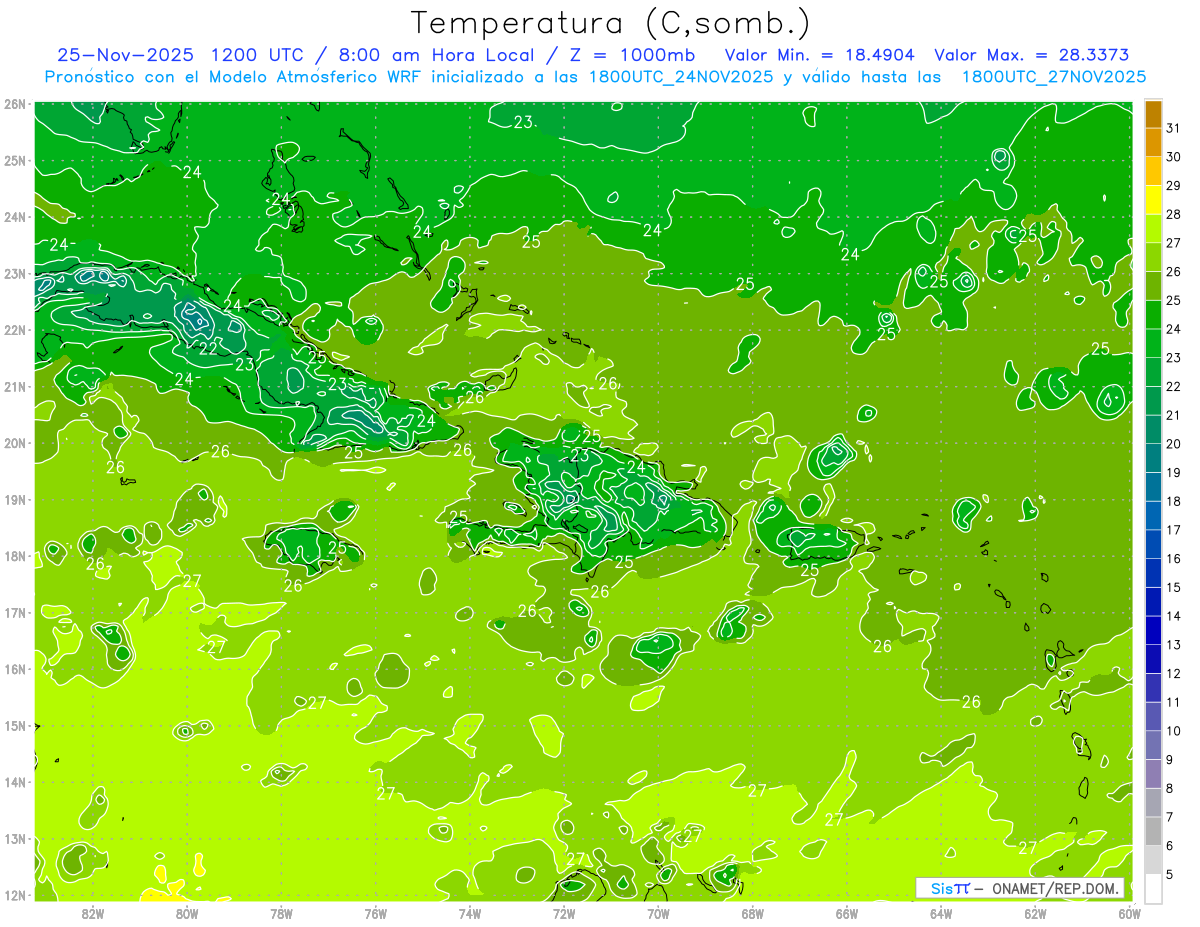Click the colorbar label "31"
Image resolution: width=1200 pixels, height=927 pixels.
pos(1173,129)
